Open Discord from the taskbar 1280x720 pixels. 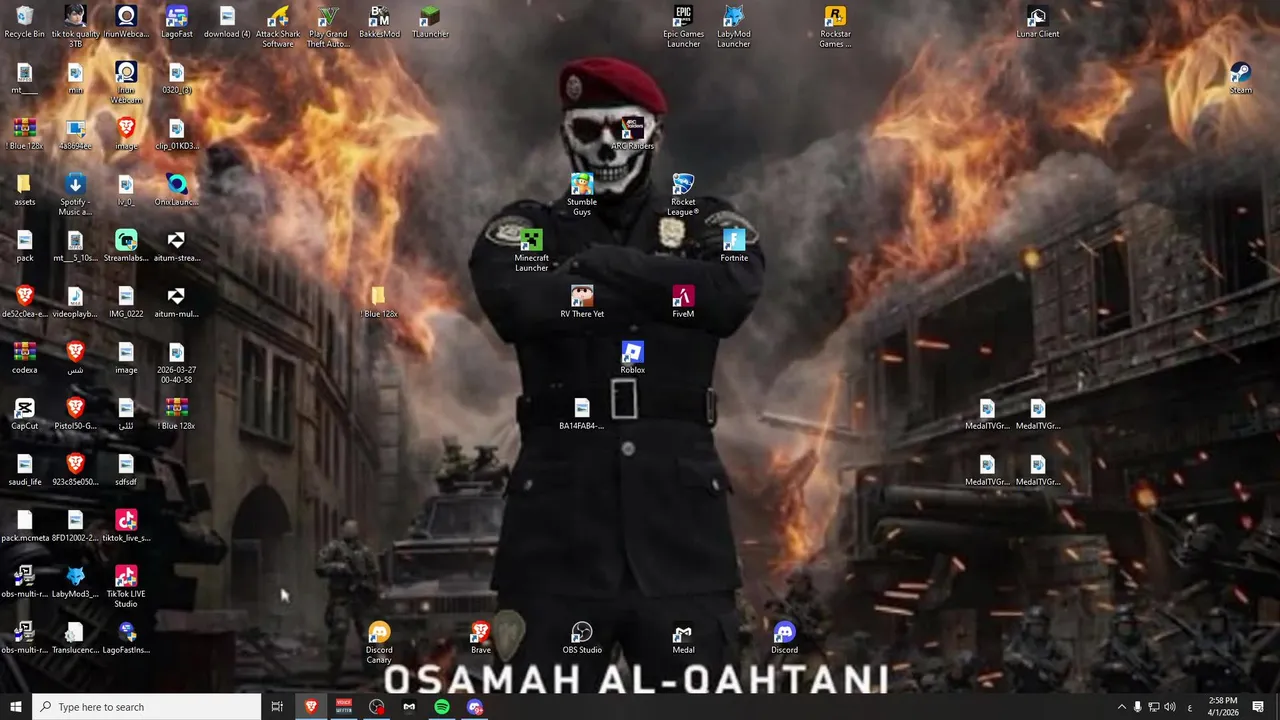pyautogui.click(x=475, y=707)
